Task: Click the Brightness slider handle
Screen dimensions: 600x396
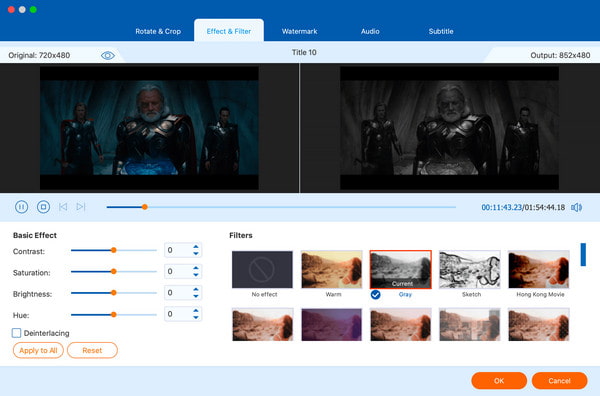Action: click(x=114, y=293)
